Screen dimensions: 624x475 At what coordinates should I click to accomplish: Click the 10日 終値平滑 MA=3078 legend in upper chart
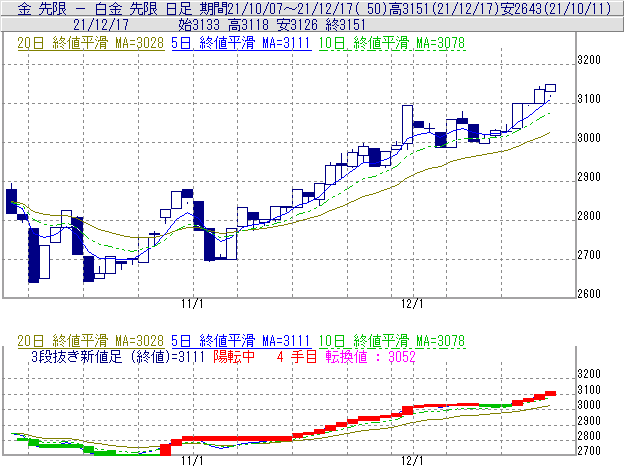[392, 43]
